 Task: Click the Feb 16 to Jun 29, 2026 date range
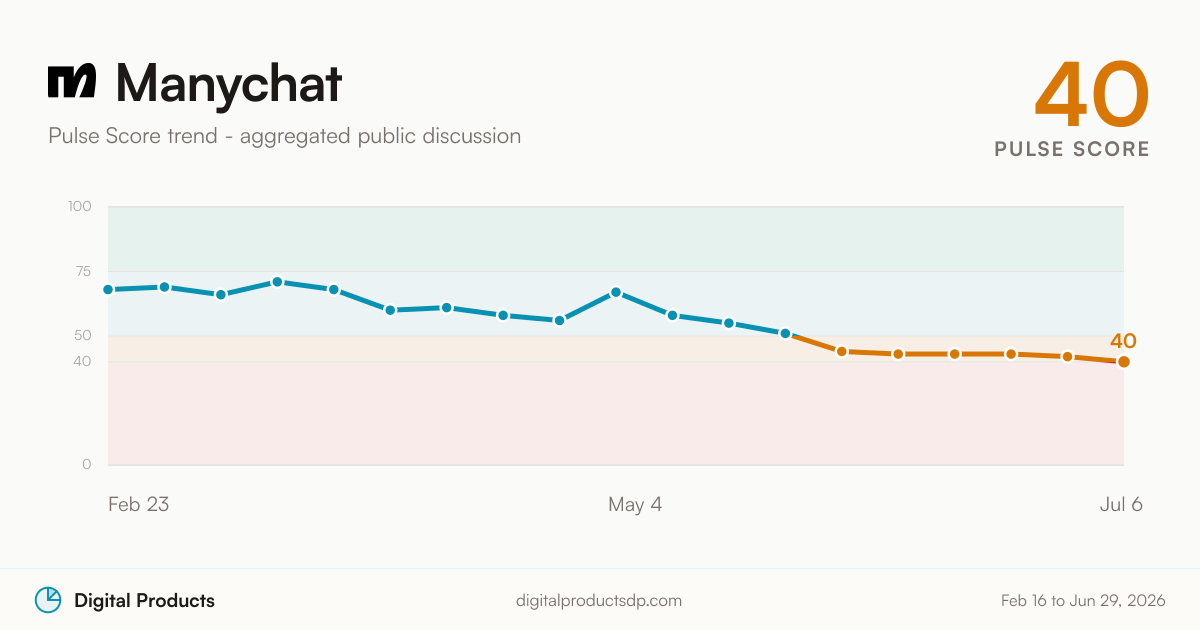coord(1083,601)
